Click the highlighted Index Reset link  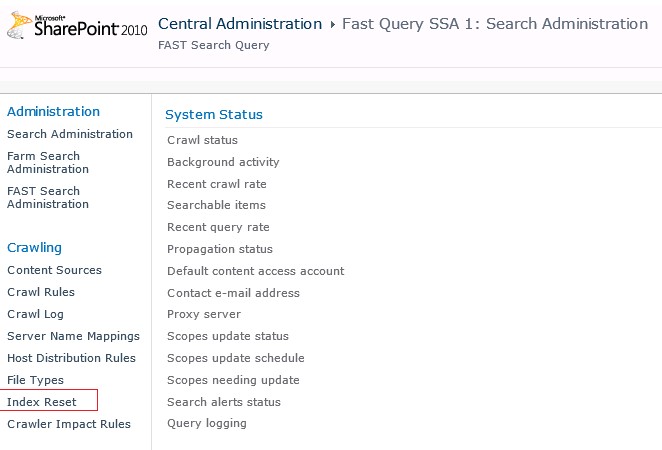42,402
